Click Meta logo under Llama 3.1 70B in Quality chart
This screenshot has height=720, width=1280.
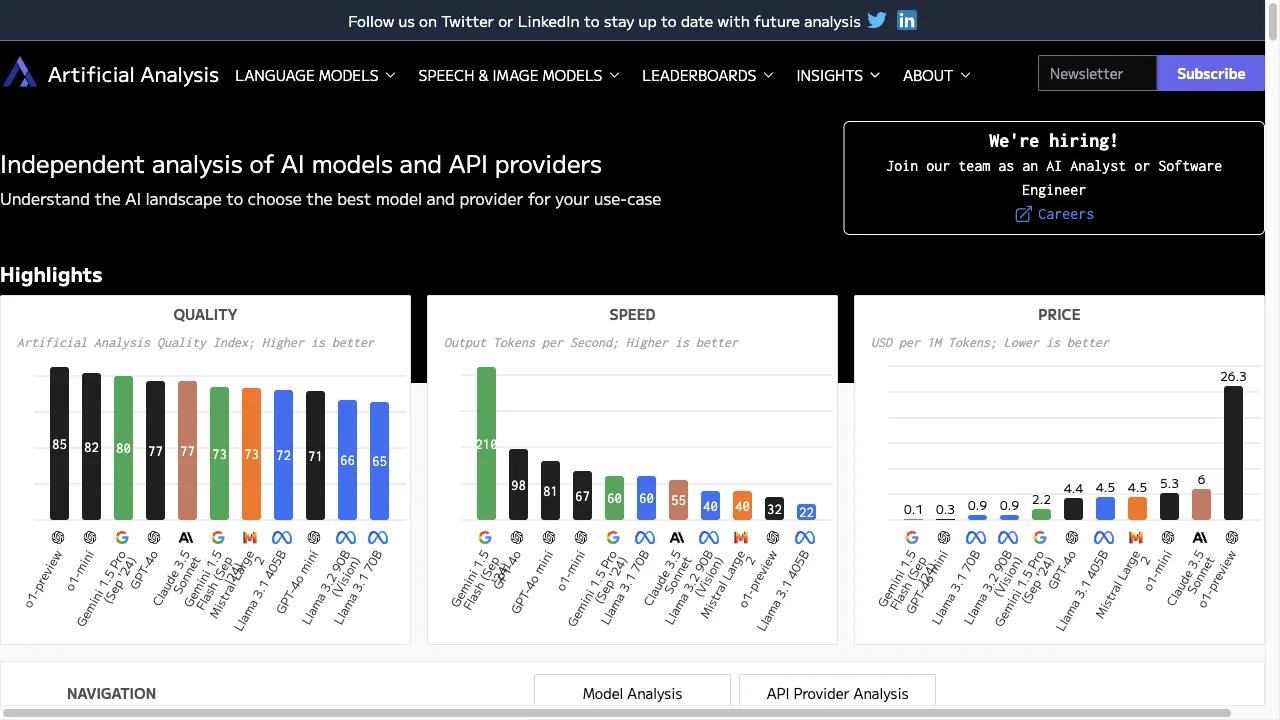[378, 538]
